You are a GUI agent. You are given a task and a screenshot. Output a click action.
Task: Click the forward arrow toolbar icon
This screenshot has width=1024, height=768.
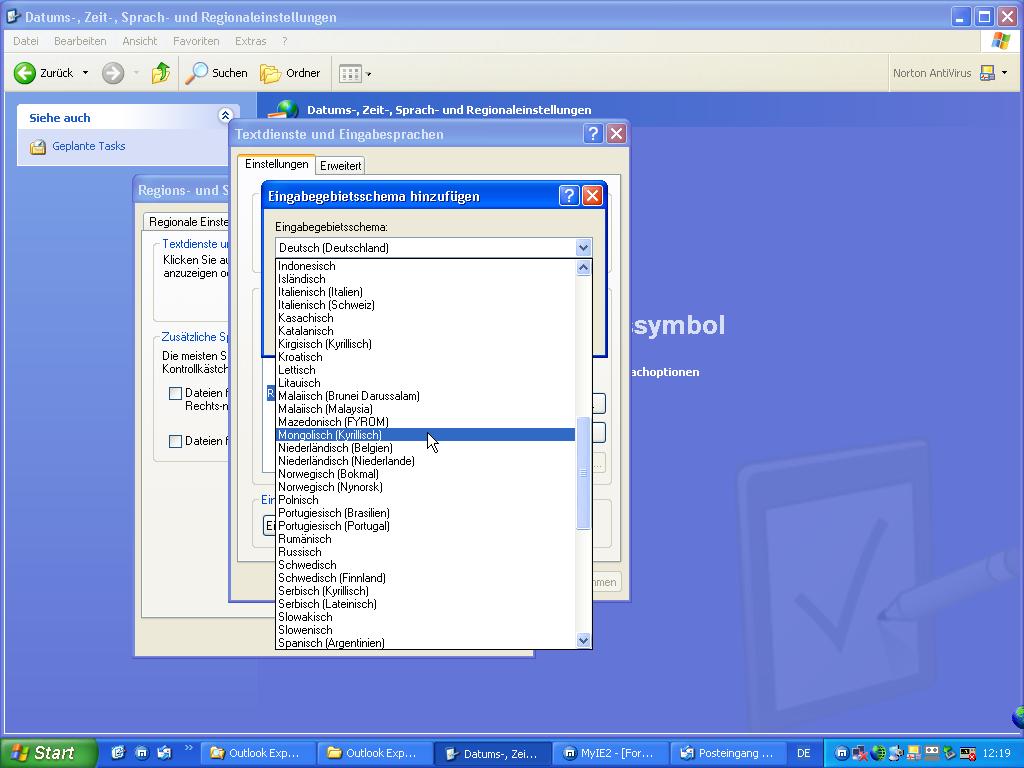(113, 73)
